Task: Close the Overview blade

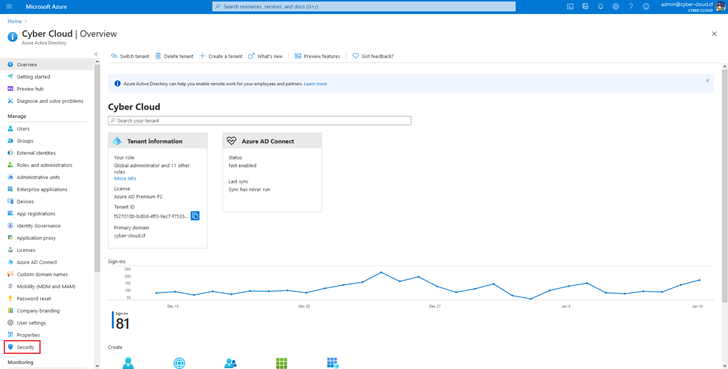Action: [x=714, y=34]
